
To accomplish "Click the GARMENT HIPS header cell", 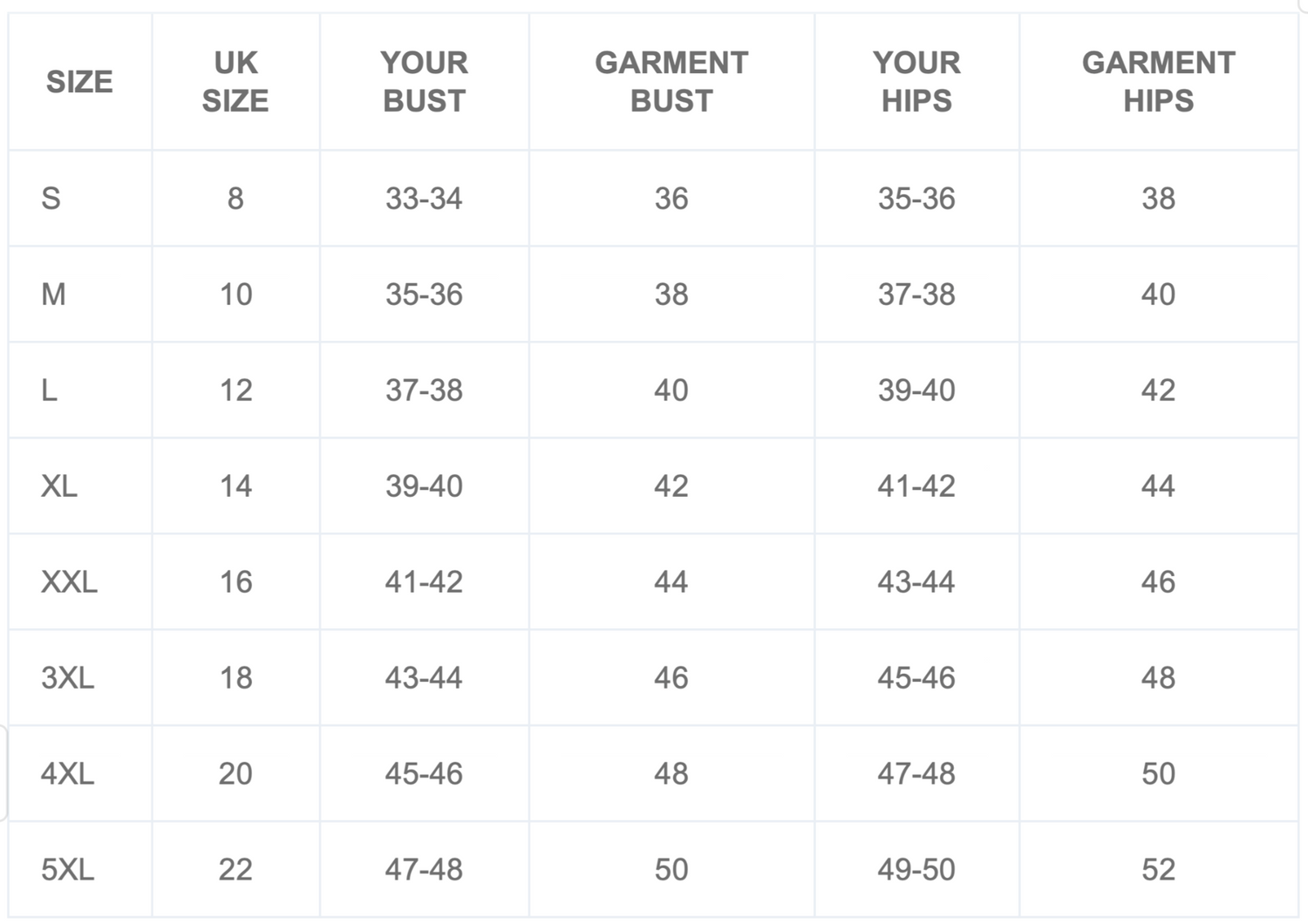I will point(1158,82).
